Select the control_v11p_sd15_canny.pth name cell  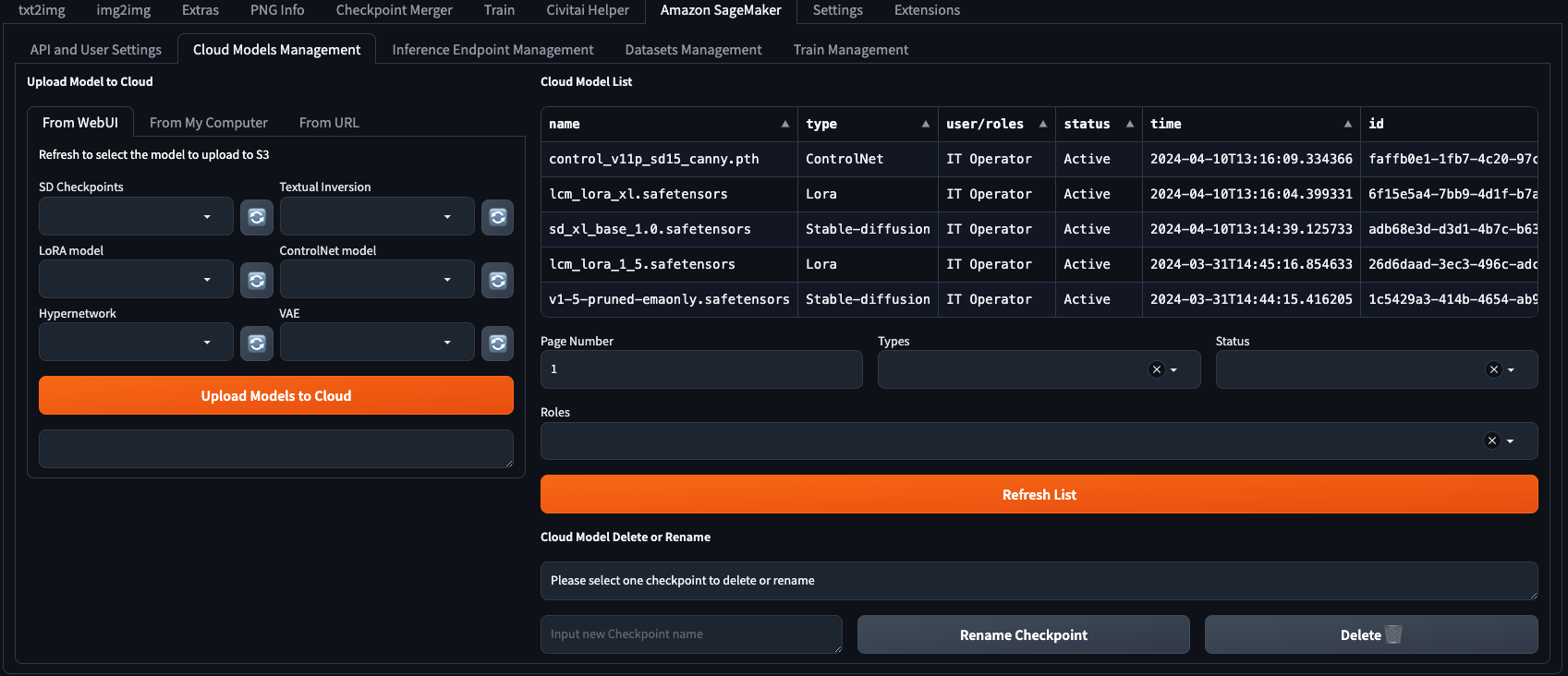tap(669, 159)
